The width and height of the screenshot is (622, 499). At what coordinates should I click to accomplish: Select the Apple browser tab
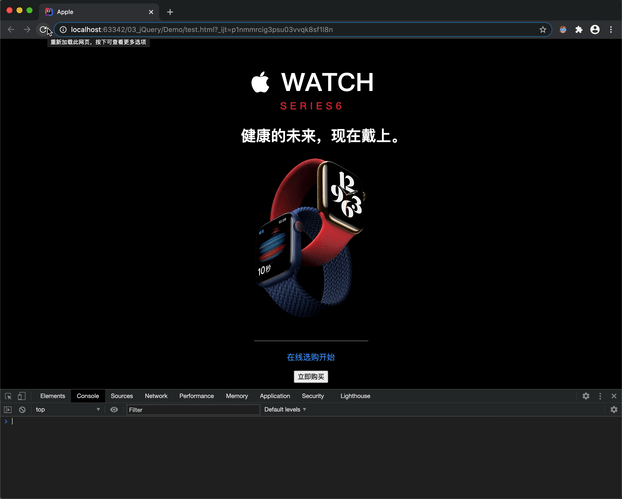point(99,12)
